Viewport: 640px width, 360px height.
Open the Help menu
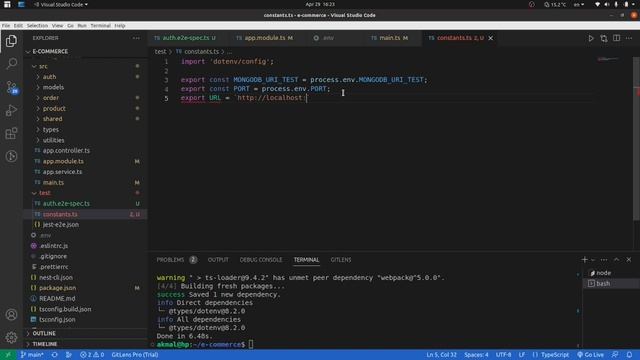point(120,25)
